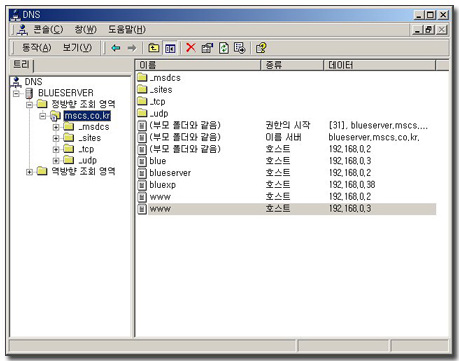Image resolution: width=459 pixels, height=361 pixels.
Task: Click the record icon of bluexp host
Action: [x=142, y=185]
